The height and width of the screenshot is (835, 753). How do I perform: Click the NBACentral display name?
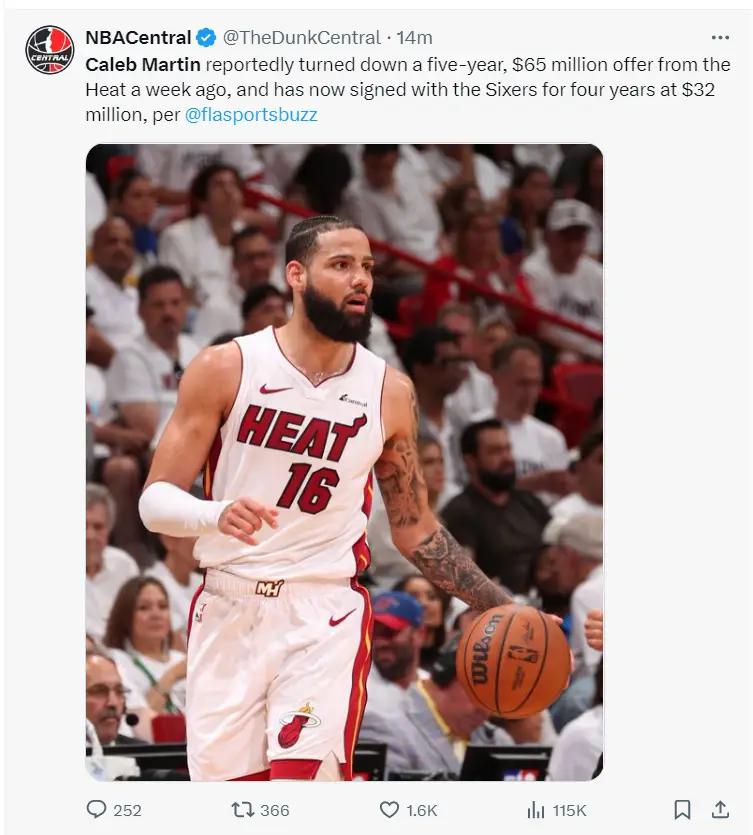tap(138, 38)
